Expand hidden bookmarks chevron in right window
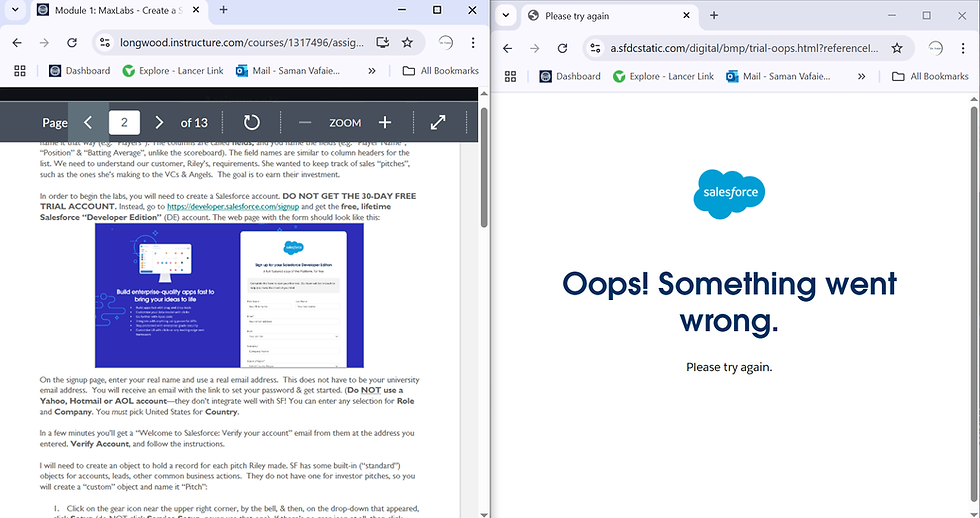 (x=862, y=76)
